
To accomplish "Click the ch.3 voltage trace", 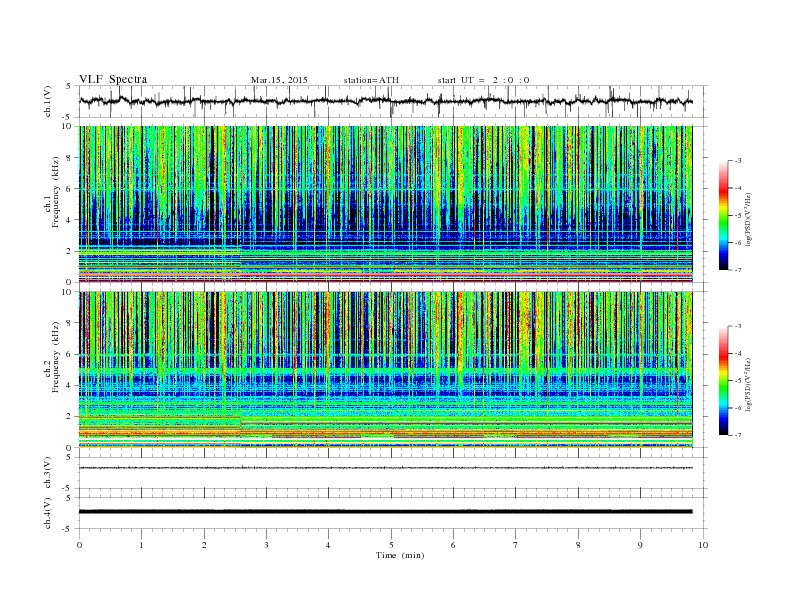I will pyautogui.click(x=386, y=468).
